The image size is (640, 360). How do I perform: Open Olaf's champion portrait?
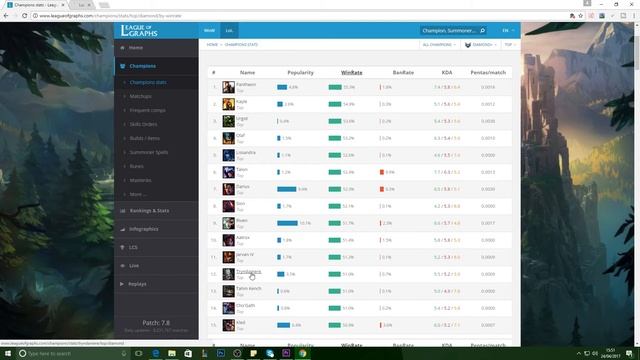click(229, 138)
